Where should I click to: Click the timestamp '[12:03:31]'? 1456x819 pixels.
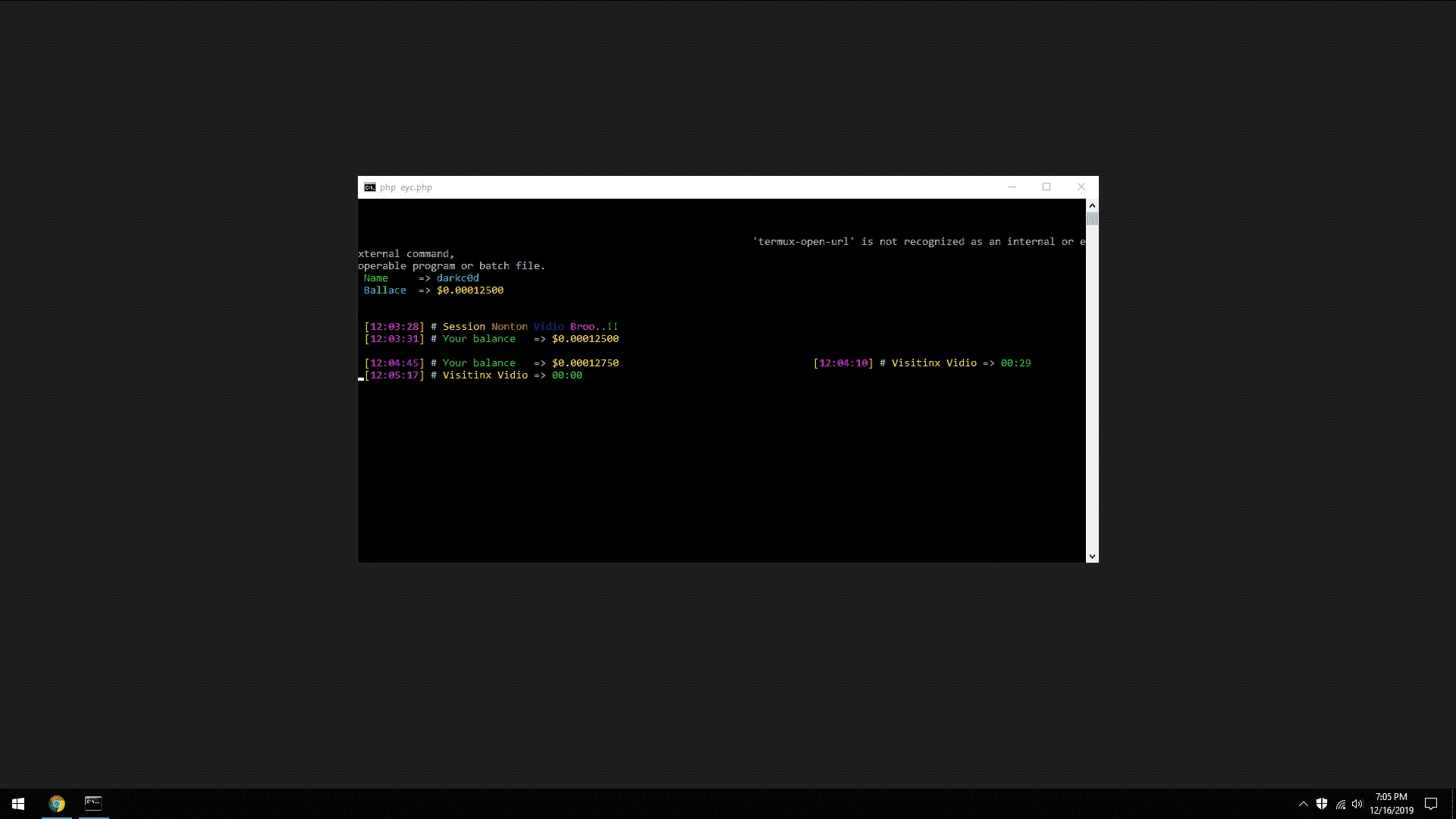[x=394, y=339]
